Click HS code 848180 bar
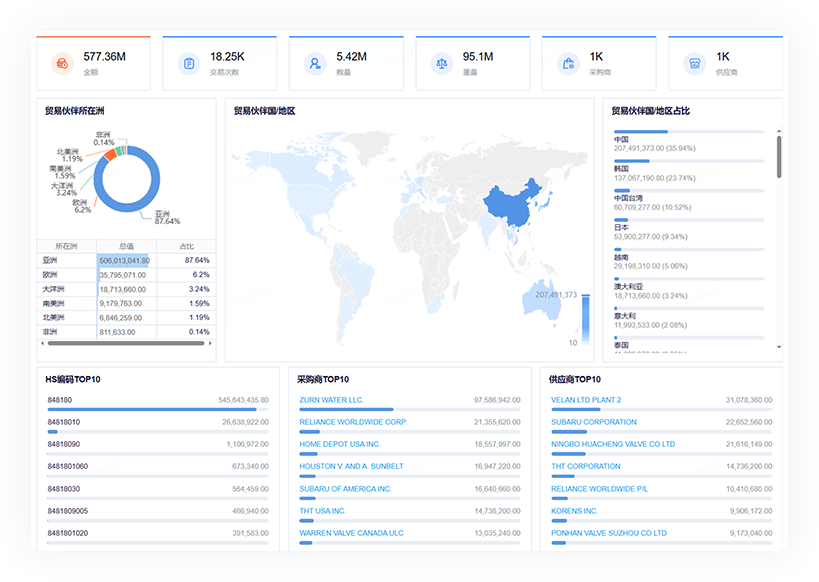Image resolution: width=819 pixels, height=582 pixels. (152, 409)
